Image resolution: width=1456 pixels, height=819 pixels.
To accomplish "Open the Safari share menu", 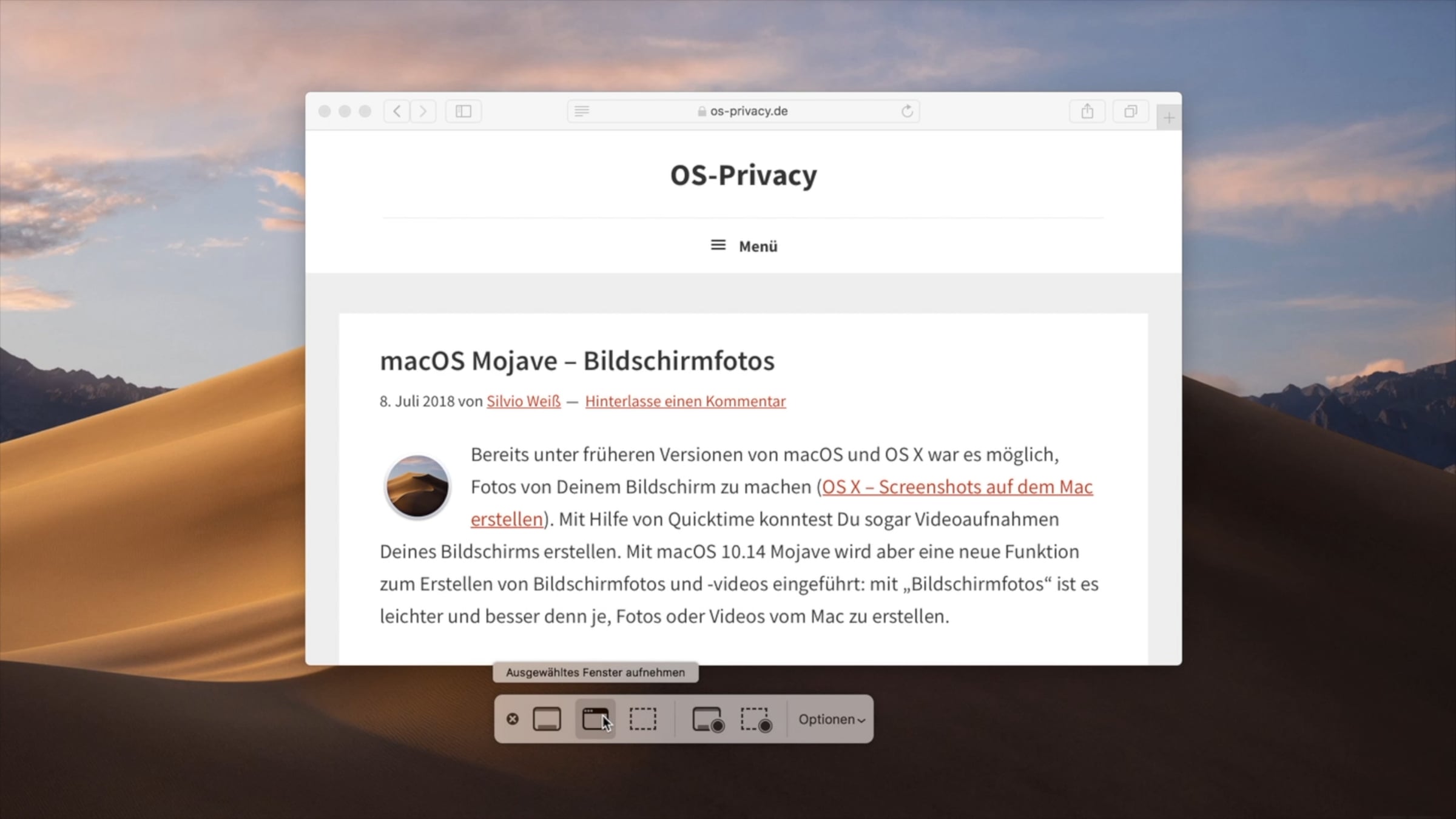I will click(x=1087, y=111).
